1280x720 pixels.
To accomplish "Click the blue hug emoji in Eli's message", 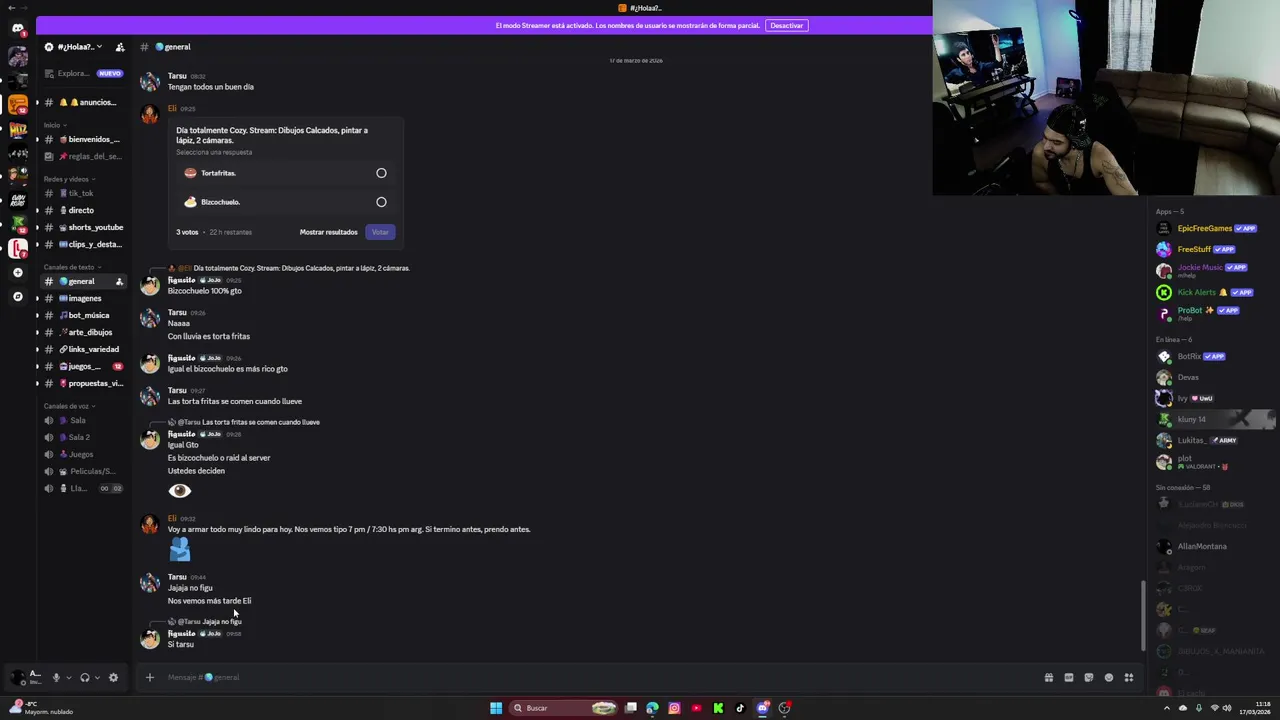I will tap(180, 549).
